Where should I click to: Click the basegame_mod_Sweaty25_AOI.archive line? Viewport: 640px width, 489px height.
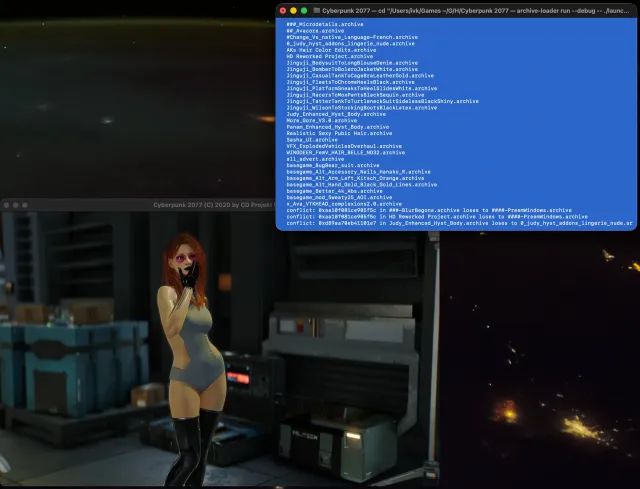click(x=339, y=198)
